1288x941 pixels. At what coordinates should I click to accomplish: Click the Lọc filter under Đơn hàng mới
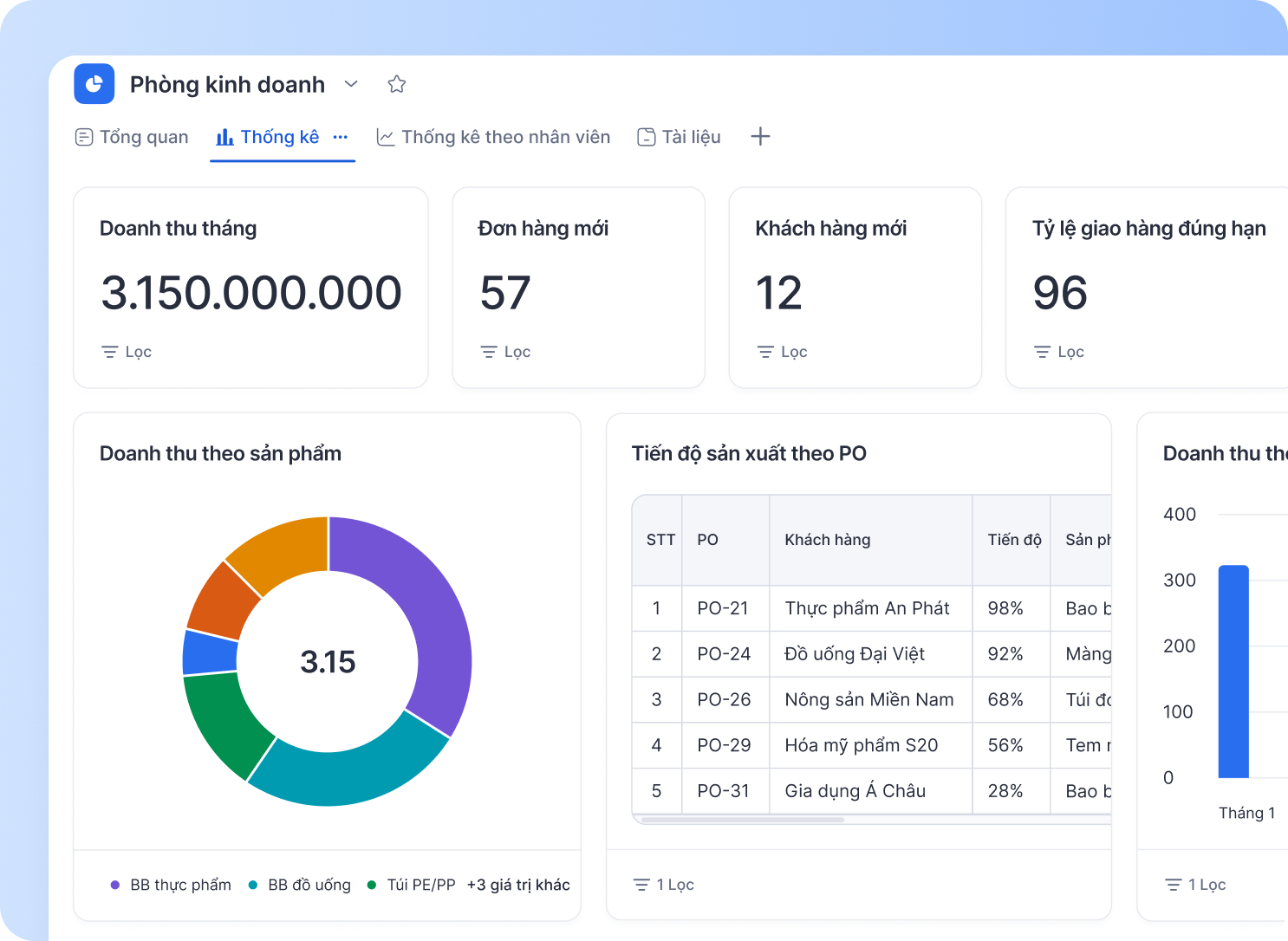point(505,352)
